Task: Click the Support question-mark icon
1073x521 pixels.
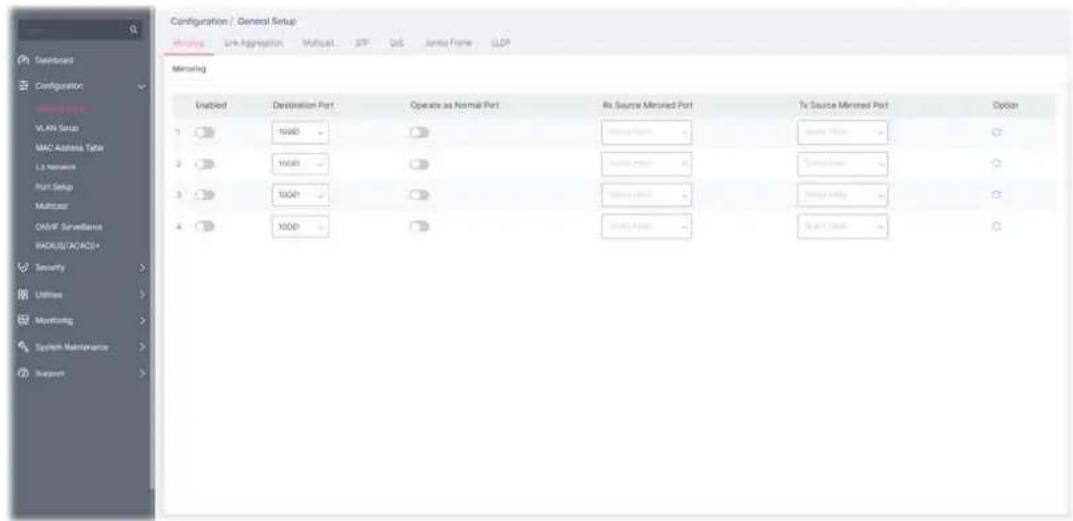Action: coord(22,374)
